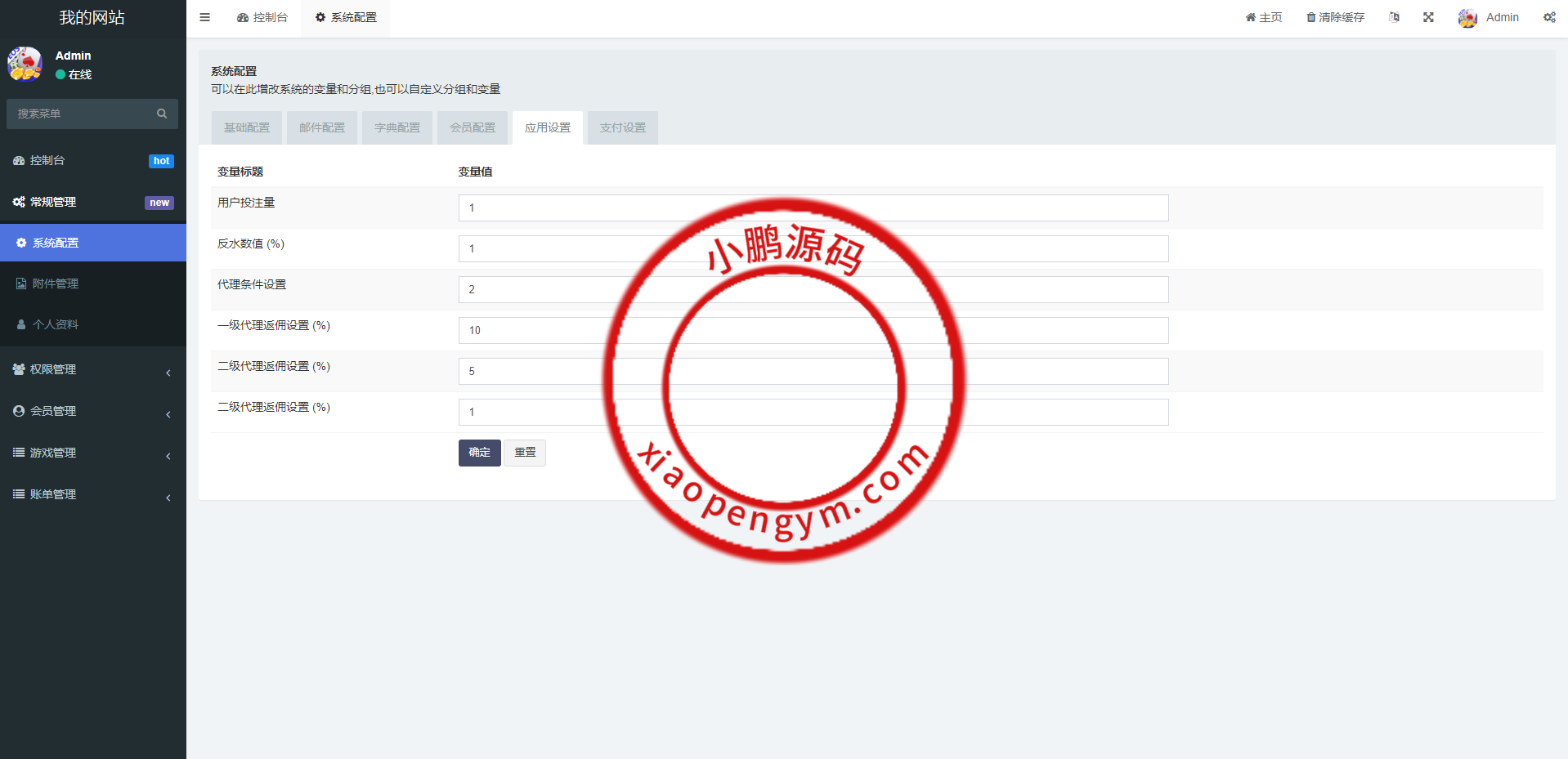Click the 清除缓存 trash icon link
This screenshot has width=1568, height=759.
[1335, 17]
